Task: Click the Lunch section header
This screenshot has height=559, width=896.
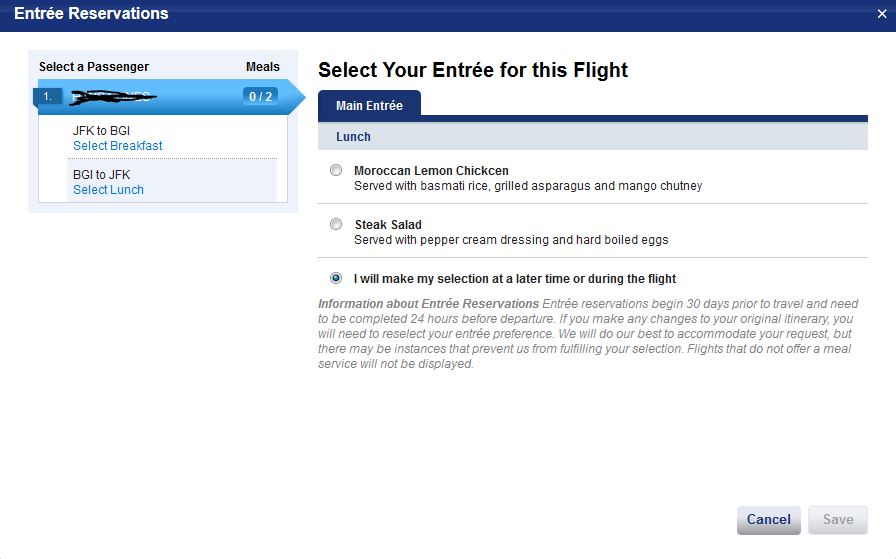Action: [x=353, y=137]
